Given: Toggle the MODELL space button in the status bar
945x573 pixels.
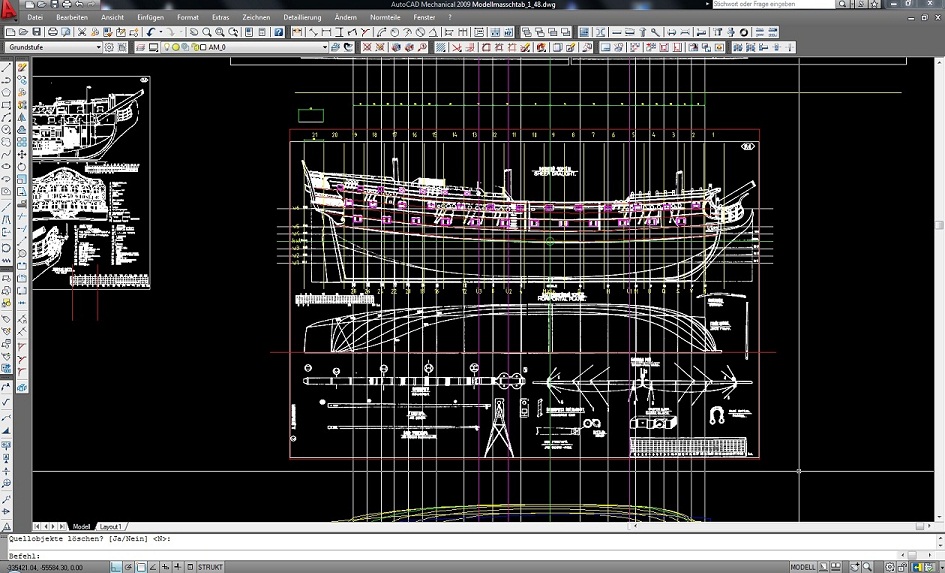Looking at the screenshot, I should click(802, 567).
